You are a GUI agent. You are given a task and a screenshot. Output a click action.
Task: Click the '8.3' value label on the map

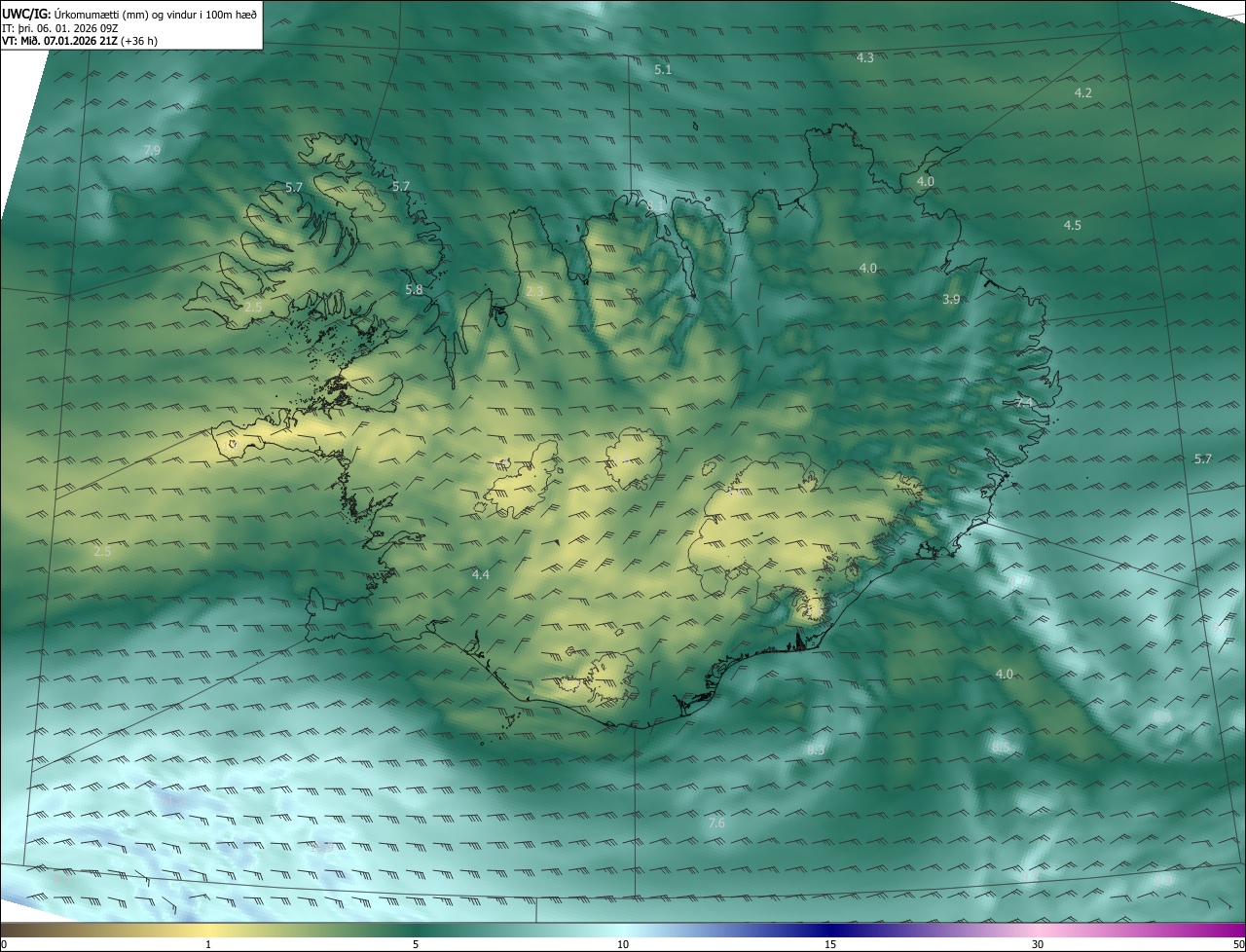pyautogui.click(x=816, y=751)
